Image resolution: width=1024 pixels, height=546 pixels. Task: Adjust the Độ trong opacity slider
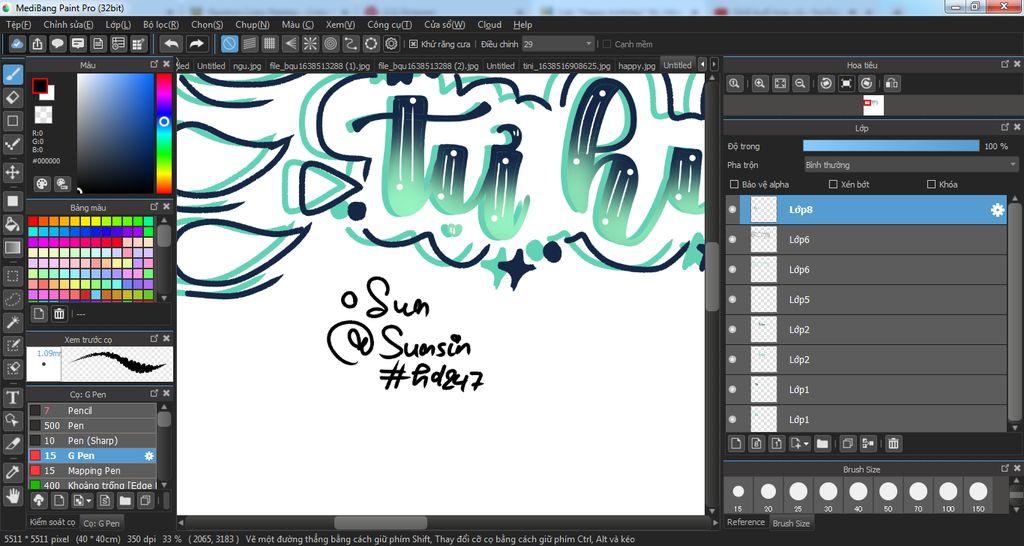pos(891,146)
